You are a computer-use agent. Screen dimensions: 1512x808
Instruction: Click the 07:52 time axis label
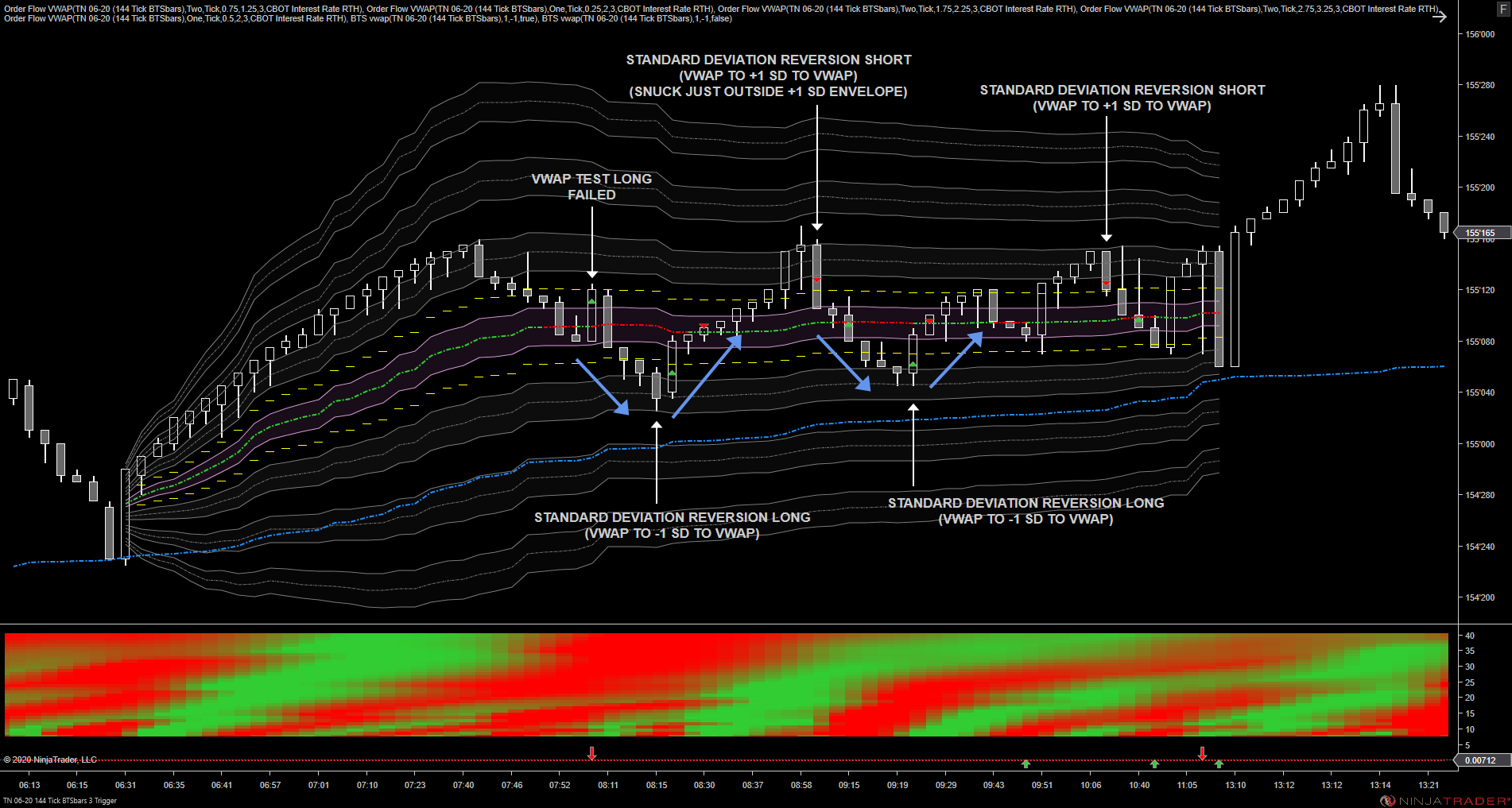560,785
